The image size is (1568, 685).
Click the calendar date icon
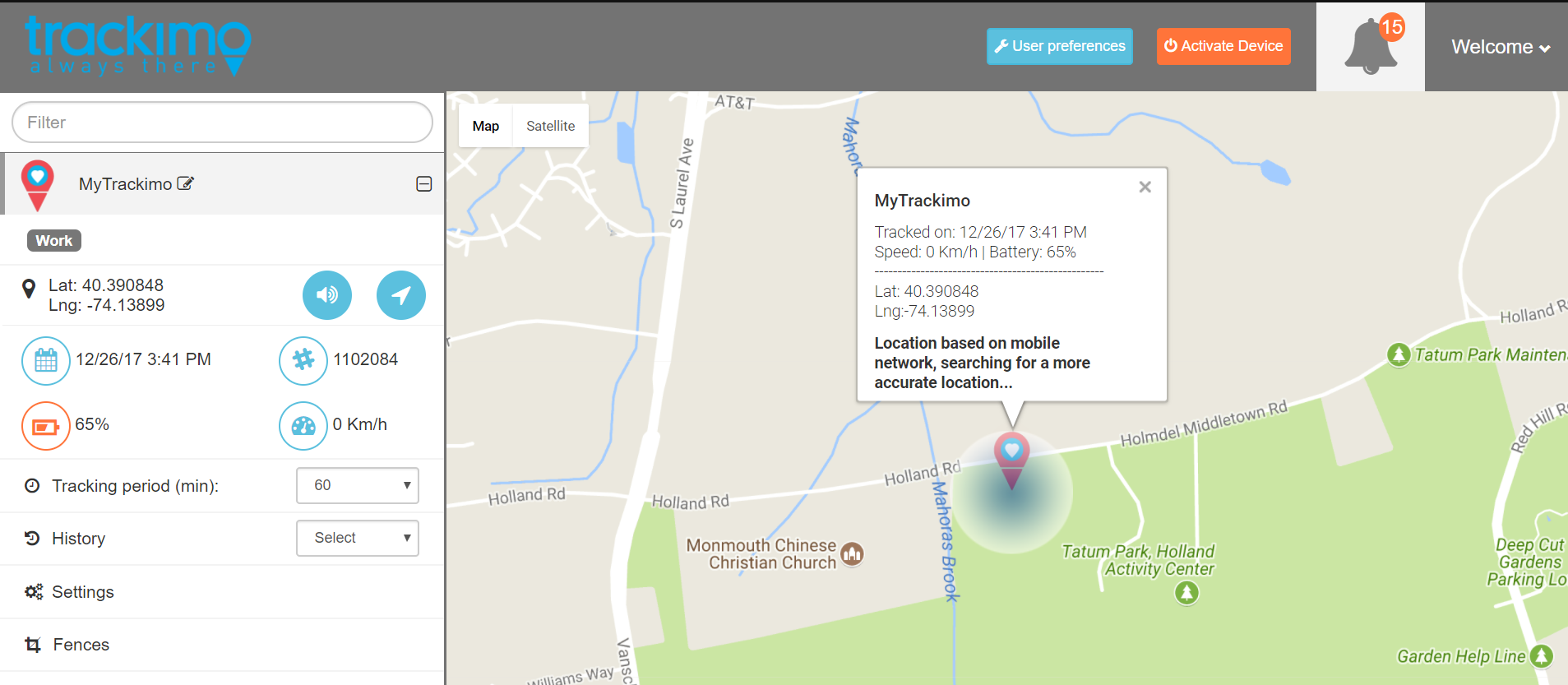tap(46, 361)
